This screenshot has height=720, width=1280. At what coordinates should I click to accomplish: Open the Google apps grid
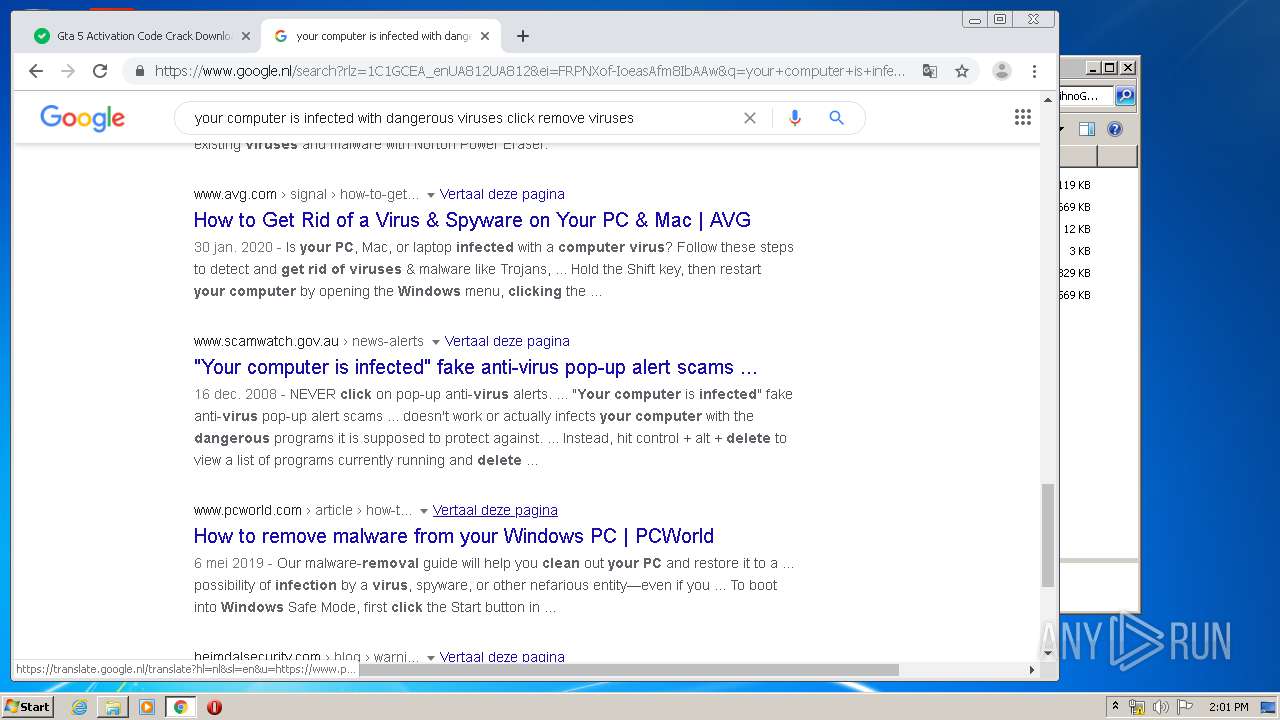tap(1022, 118)
